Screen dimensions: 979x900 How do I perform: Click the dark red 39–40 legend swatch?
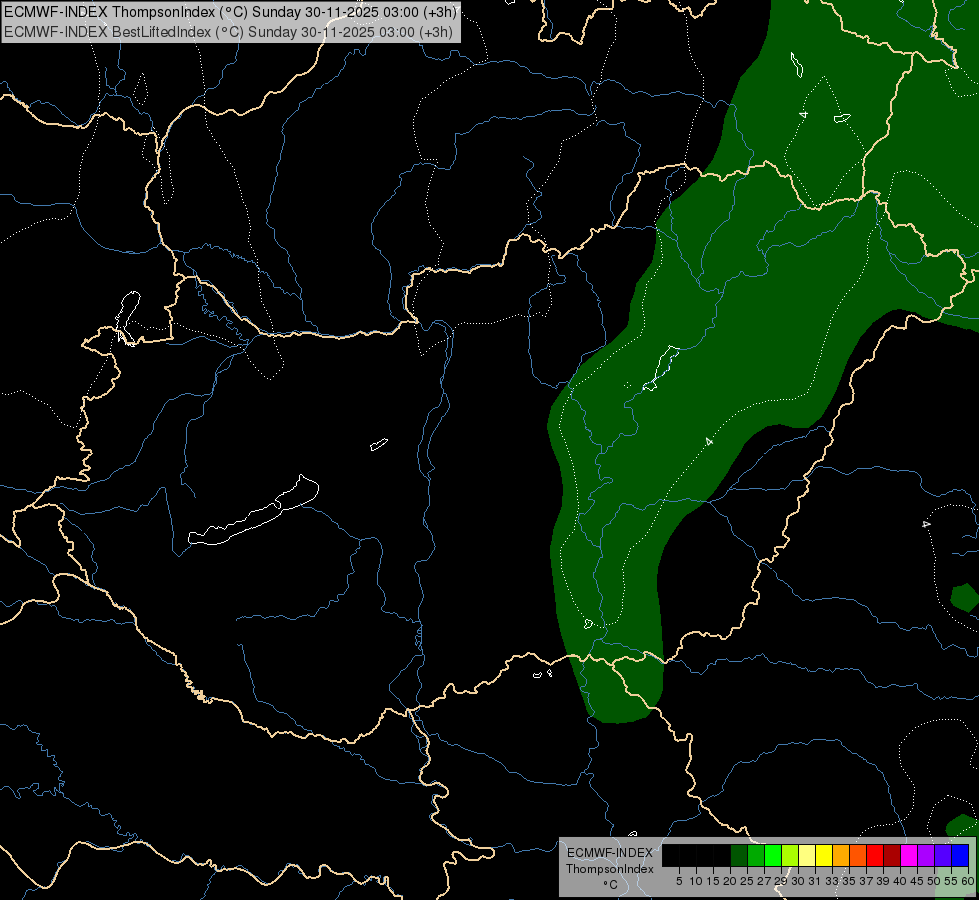[892, 855]
